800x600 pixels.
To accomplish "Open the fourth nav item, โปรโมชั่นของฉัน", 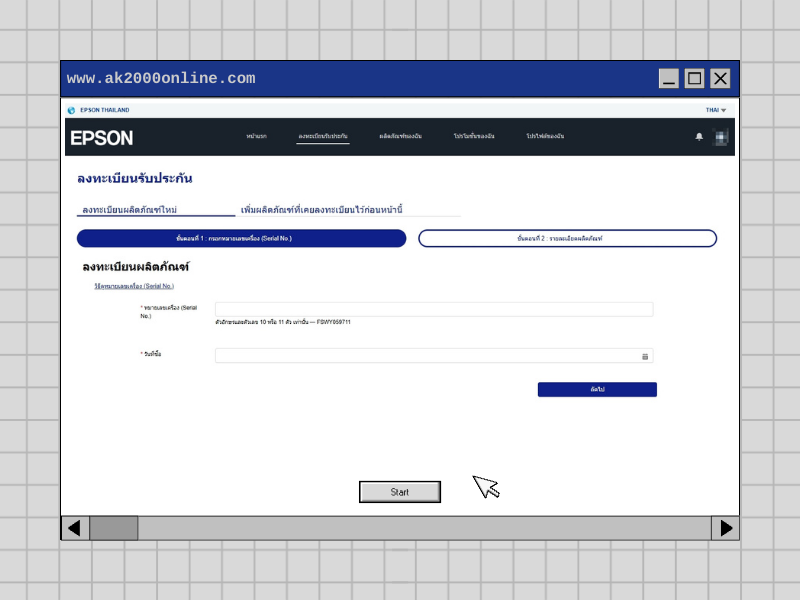I will coord(474,136).
